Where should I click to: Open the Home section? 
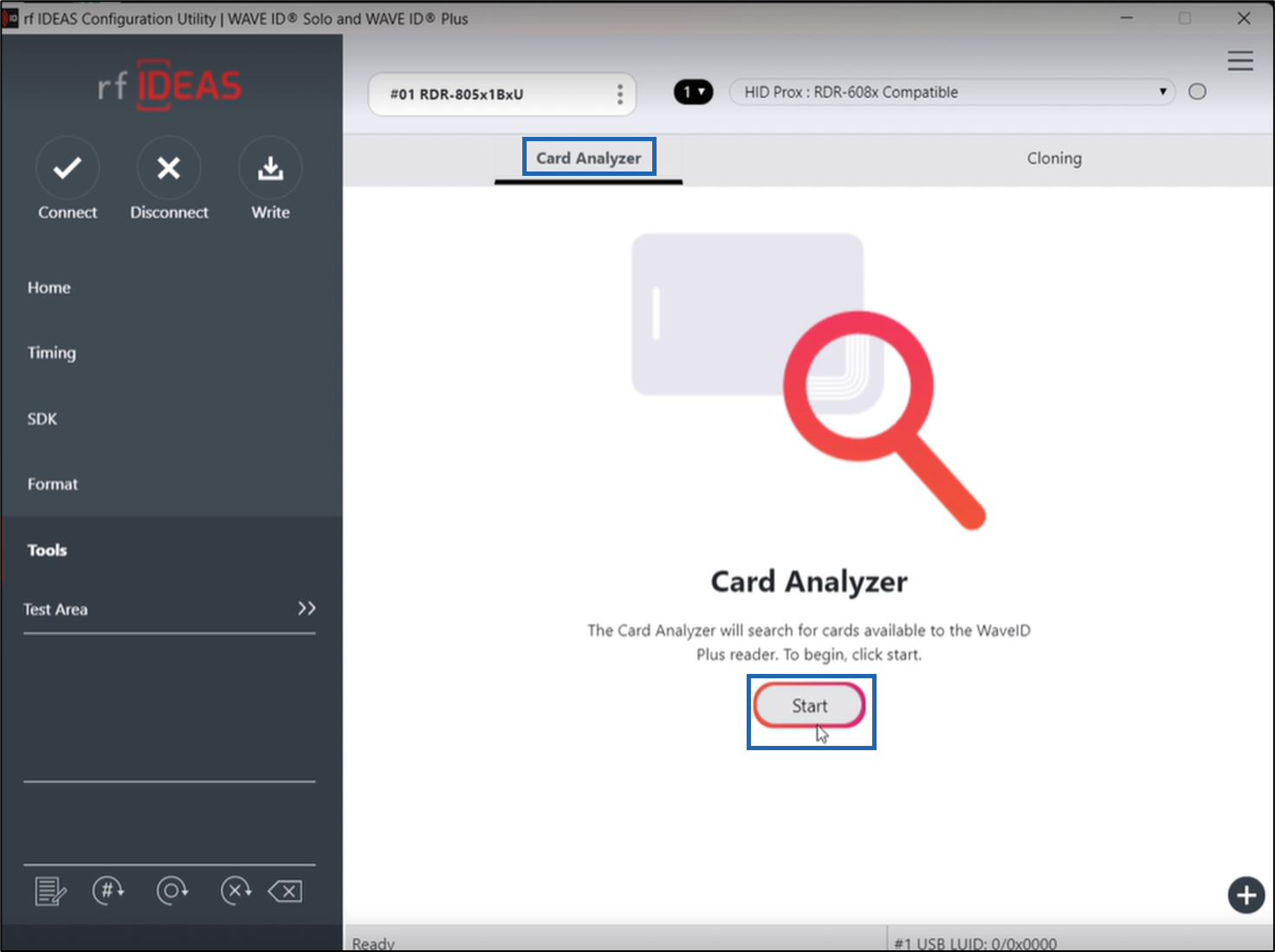tap(49, 288)
